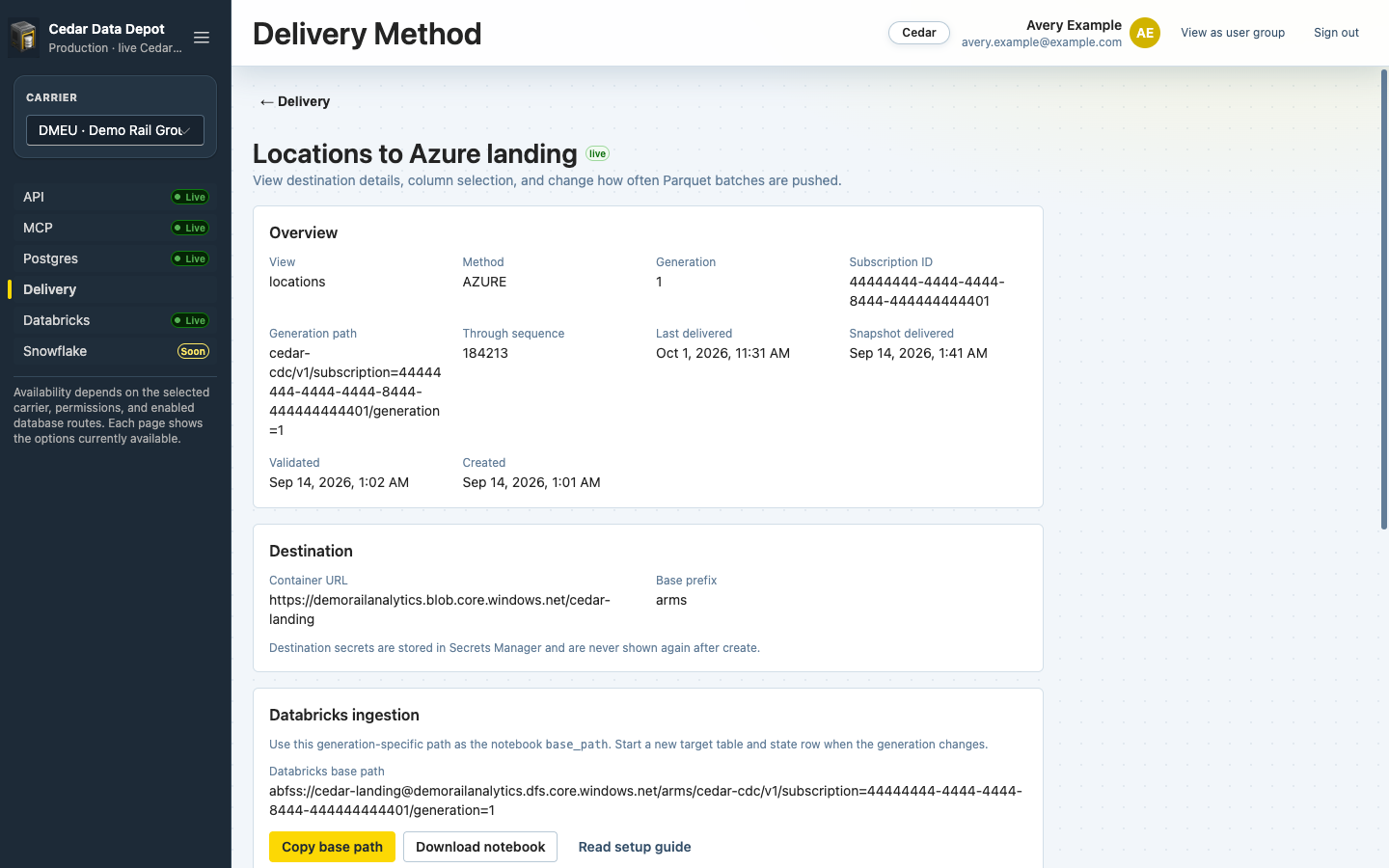
Task: Click the Cedar environment pill
Action: [919, 33]
